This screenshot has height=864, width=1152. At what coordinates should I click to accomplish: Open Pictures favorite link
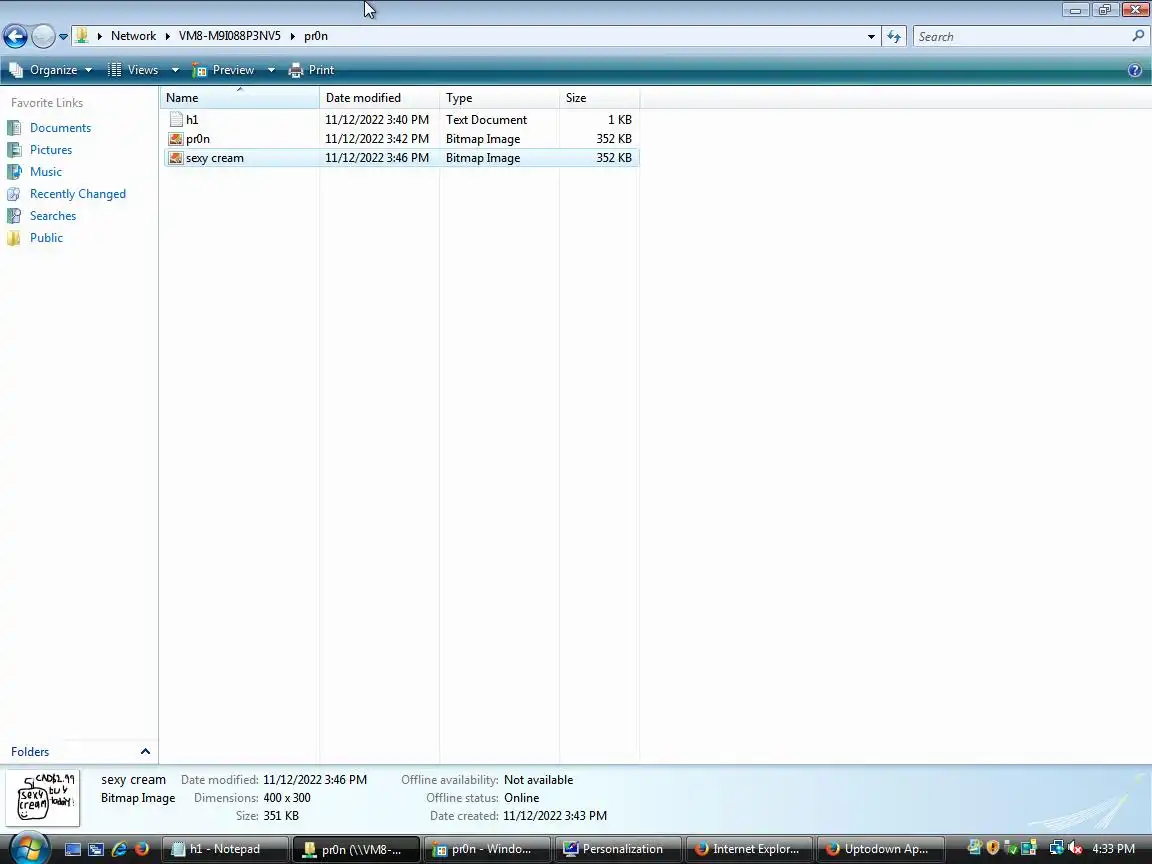(x=51, y=150)
